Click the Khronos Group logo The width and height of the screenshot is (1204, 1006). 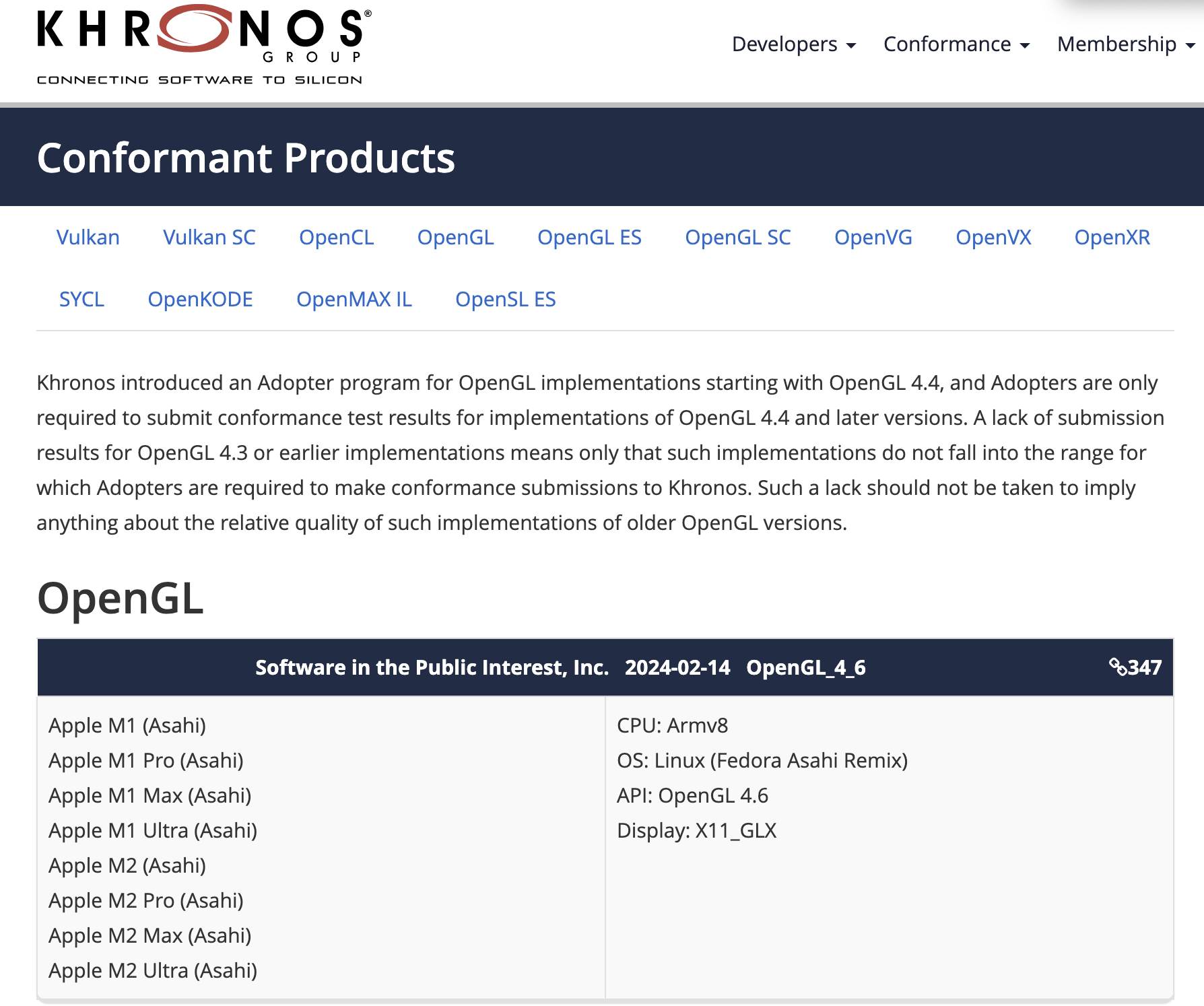coord(203,44)
